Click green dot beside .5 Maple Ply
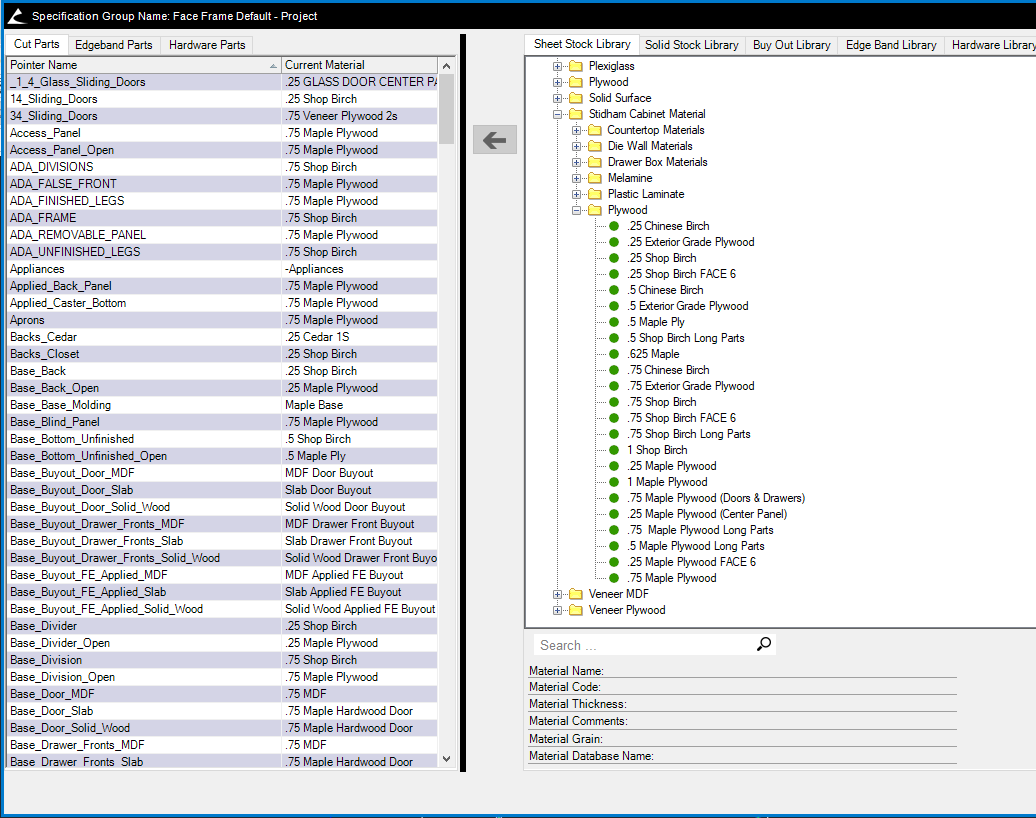Viewport: 1036px width, 818px height. point(614,322)
